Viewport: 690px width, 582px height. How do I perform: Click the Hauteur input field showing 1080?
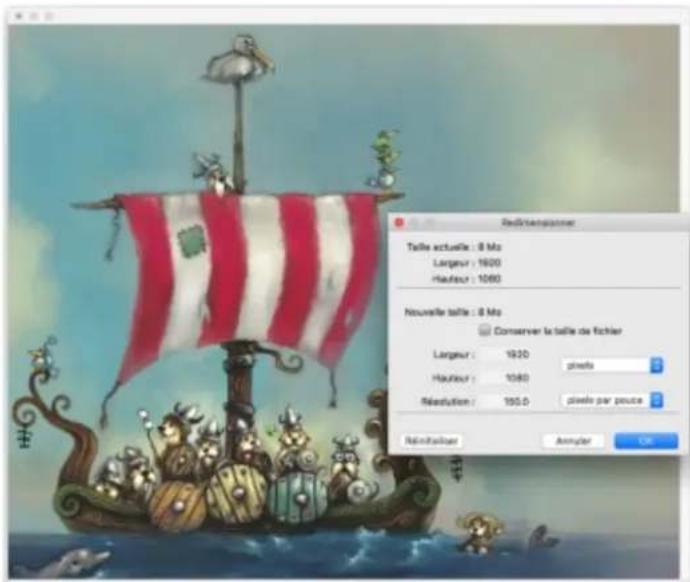click(x=504, y=377)
